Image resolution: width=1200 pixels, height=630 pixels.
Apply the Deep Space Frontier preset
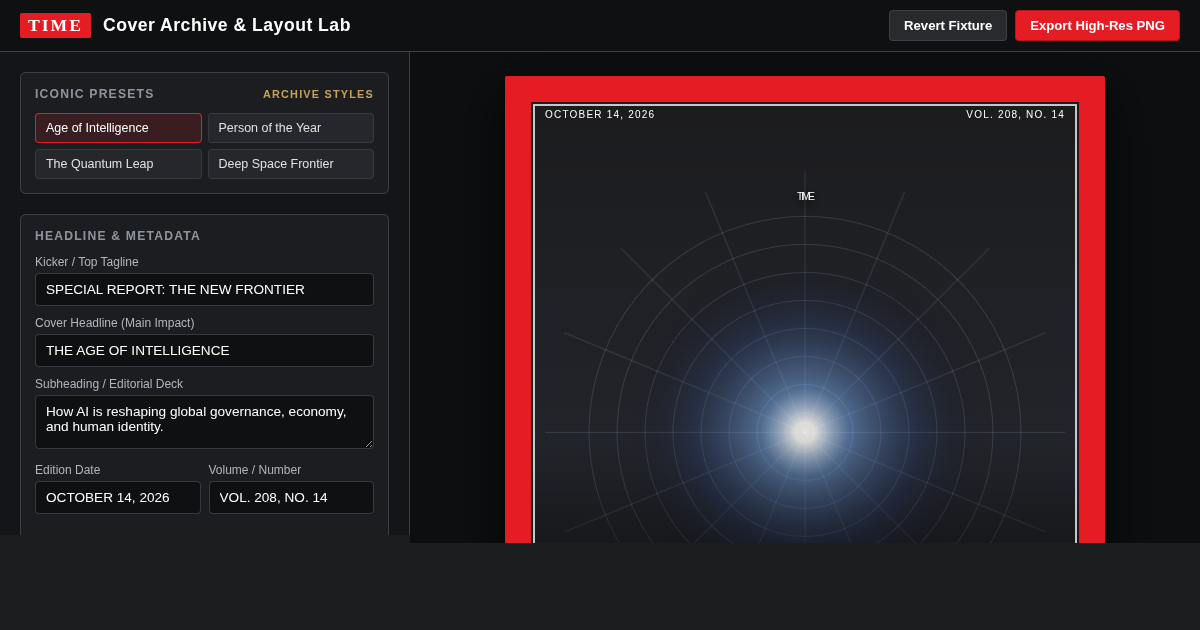click(x=291, y=164)
